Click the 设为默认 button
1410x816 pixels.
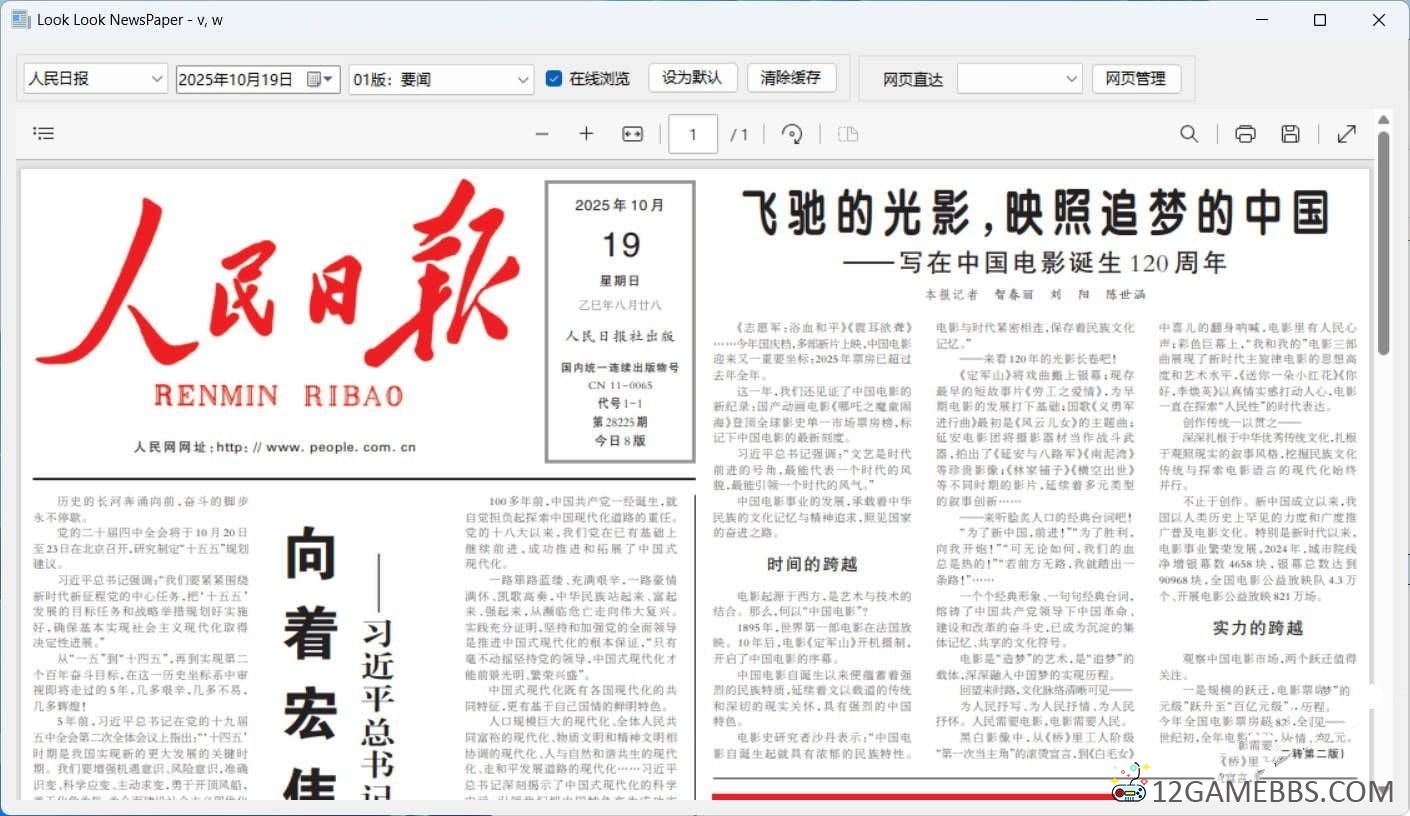(x=692, y=78)
